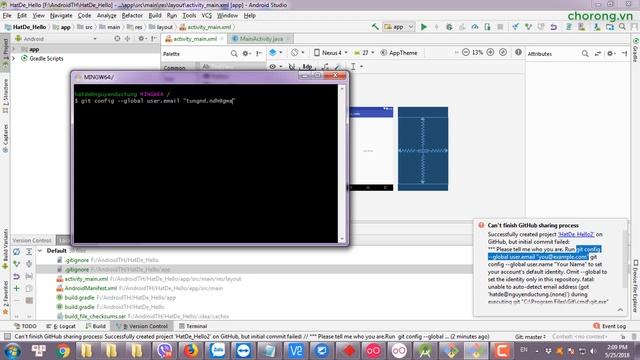The height and width of the screenshot is (360, 640).
Task: Open Android project view dropdown
Action: coord(56,39)
